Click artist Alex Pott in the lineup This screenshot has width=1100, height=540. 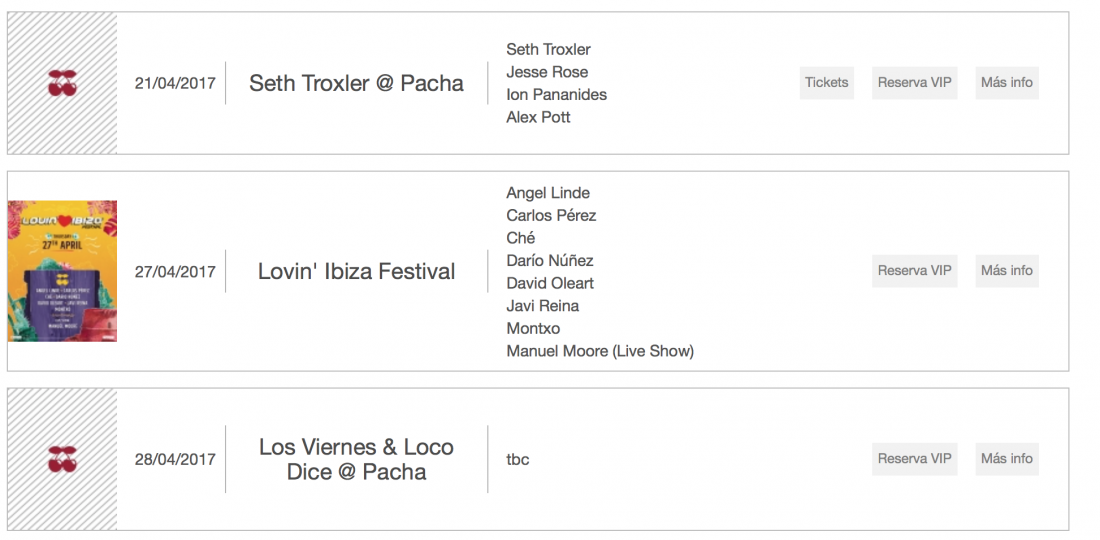click(538, 117)
